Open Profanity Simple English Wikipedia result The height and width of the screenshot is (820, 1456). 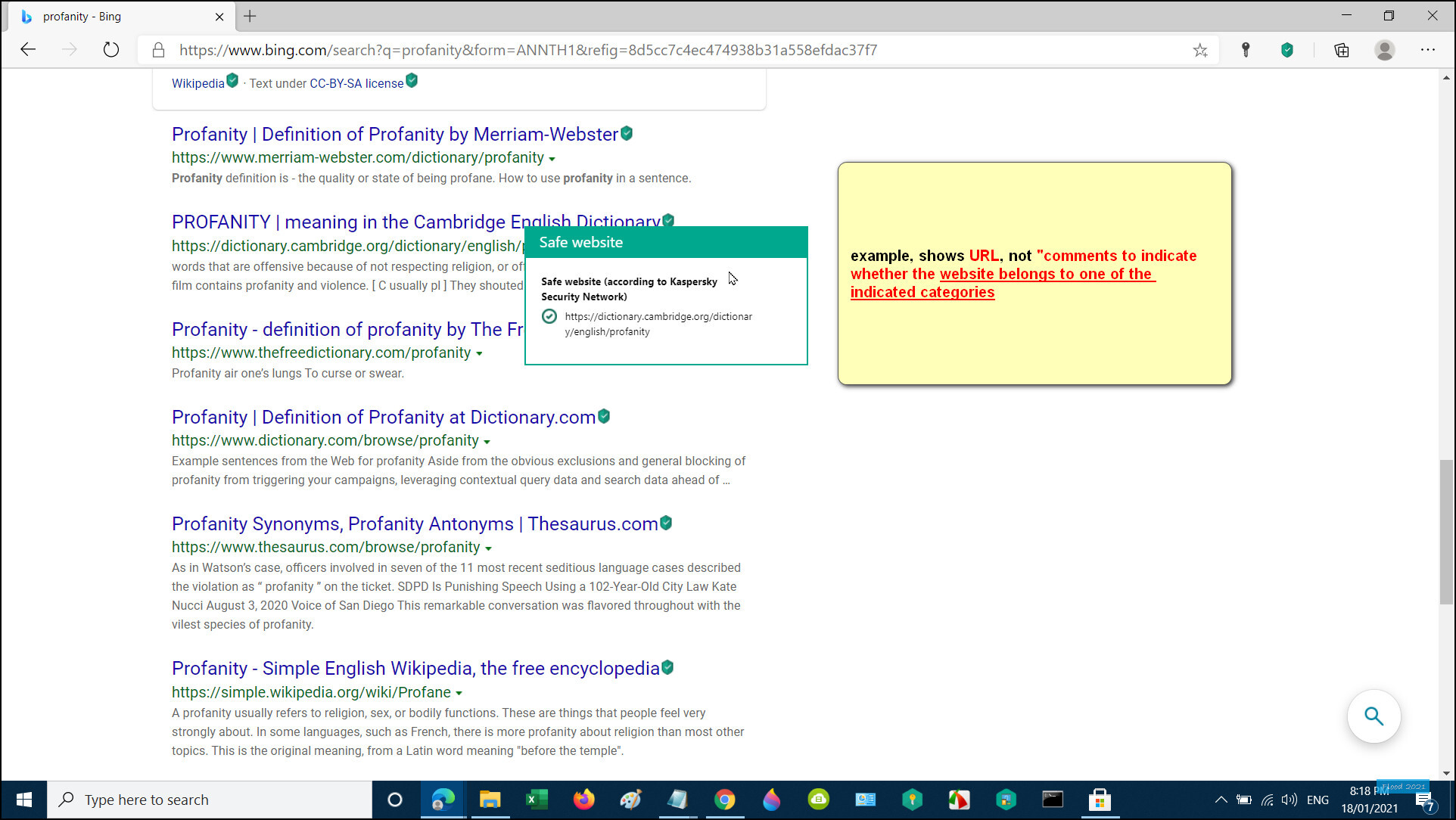[x=415, y=669]
